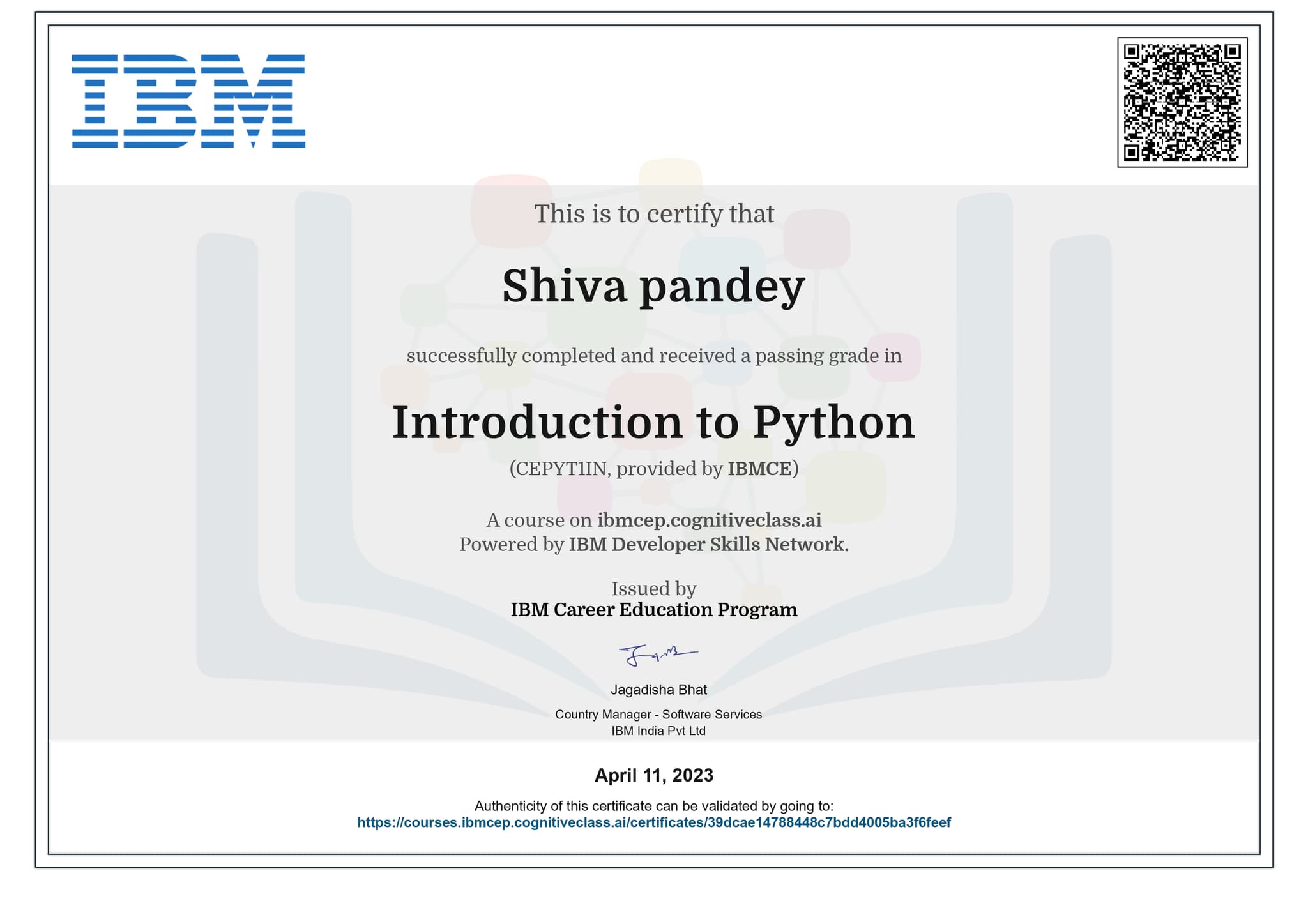Image resolution: width=1308 pixels, height=924 pixels.
Task: Select the recipient name Shiva pandey
Action: point(653,287)
